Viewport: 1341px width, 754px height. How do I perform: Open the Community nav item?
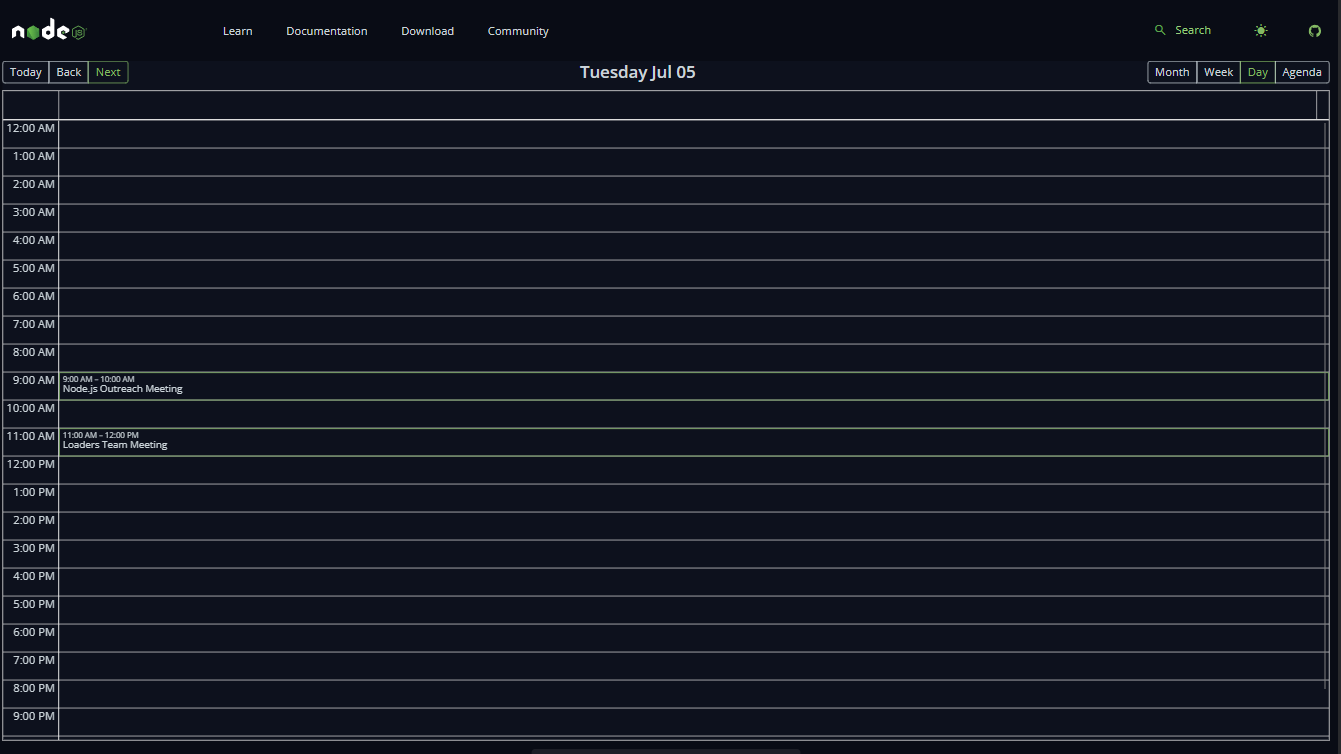(518, 31)
